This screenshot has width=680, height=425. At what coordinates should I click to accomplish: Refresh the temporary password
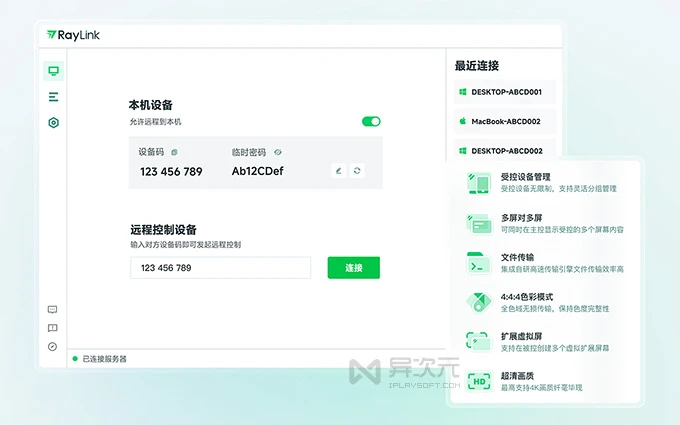357,170
